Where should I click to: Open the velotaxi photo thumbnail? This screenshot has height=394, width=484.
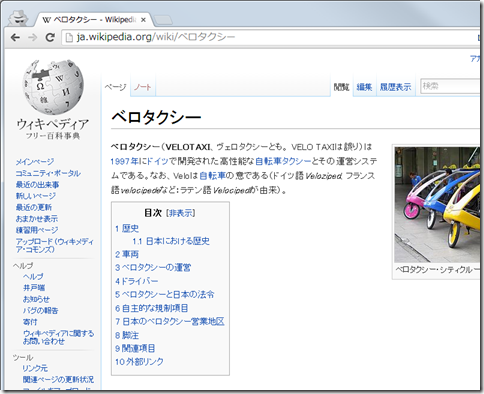[x=437, y=205]
